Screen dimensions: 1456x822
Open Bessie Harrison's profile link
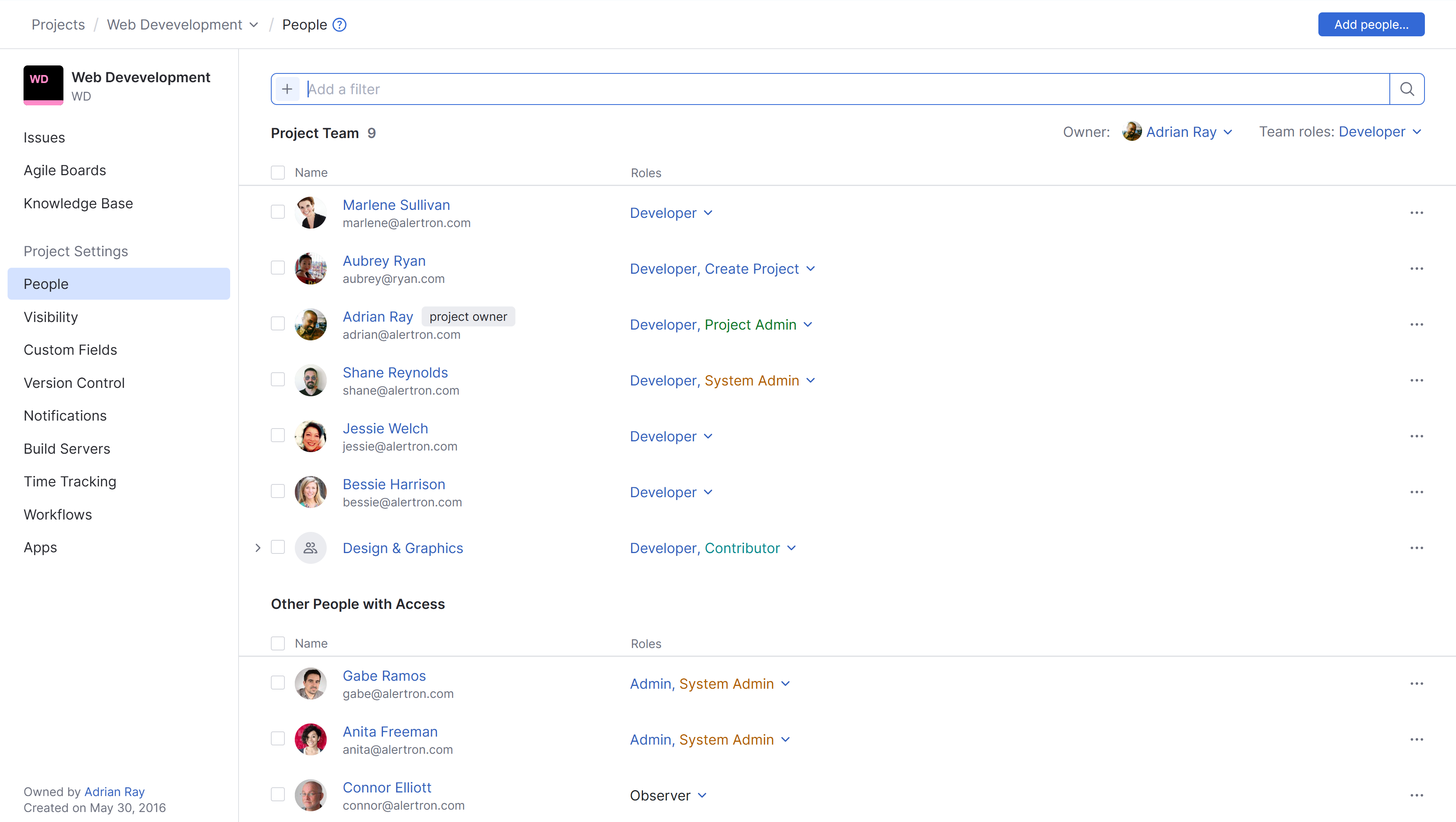[393, 484]
